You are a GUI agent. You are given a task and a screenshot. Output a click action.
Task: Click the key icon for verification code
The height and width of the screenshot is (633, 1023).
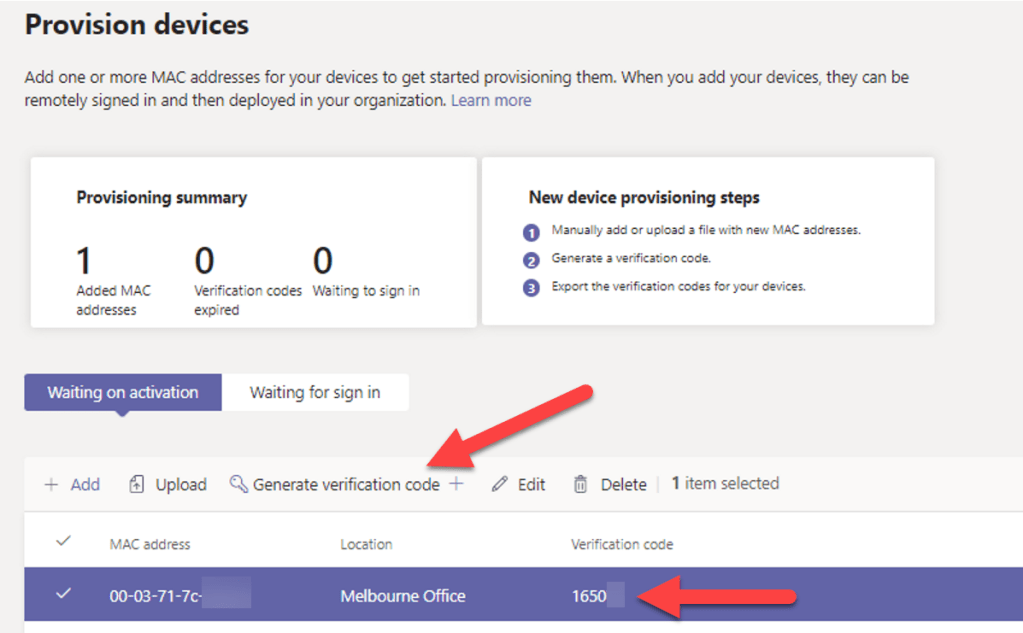(x=238, y=484)
